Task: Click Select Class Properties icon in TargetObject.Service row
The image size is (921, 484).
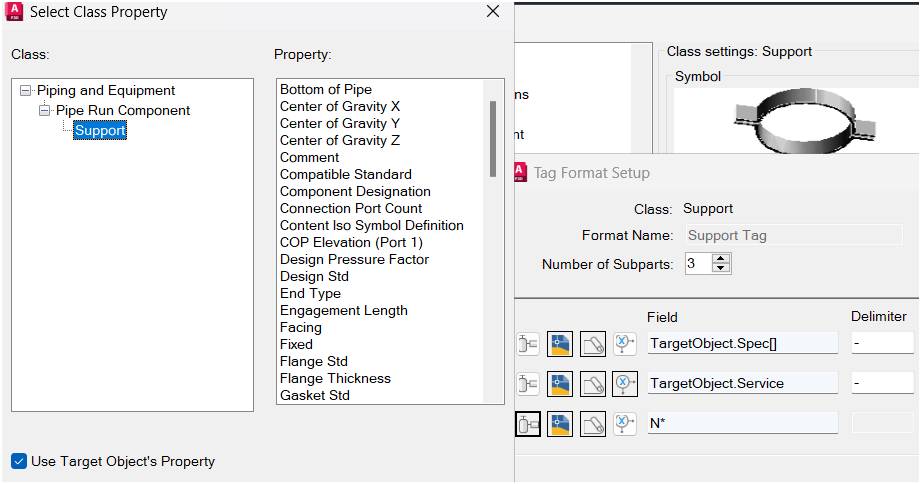Action: 528,384
